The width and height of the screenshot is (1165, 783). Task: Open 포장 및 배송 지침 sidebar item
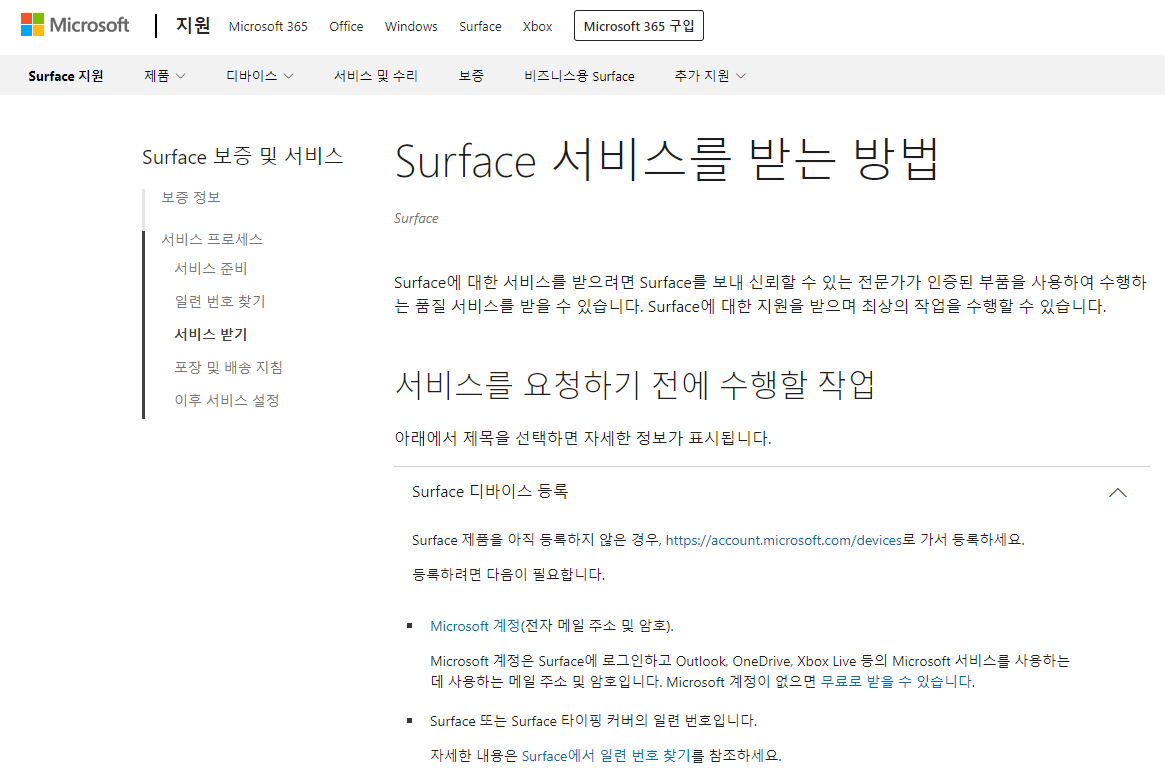coord(228,367)
